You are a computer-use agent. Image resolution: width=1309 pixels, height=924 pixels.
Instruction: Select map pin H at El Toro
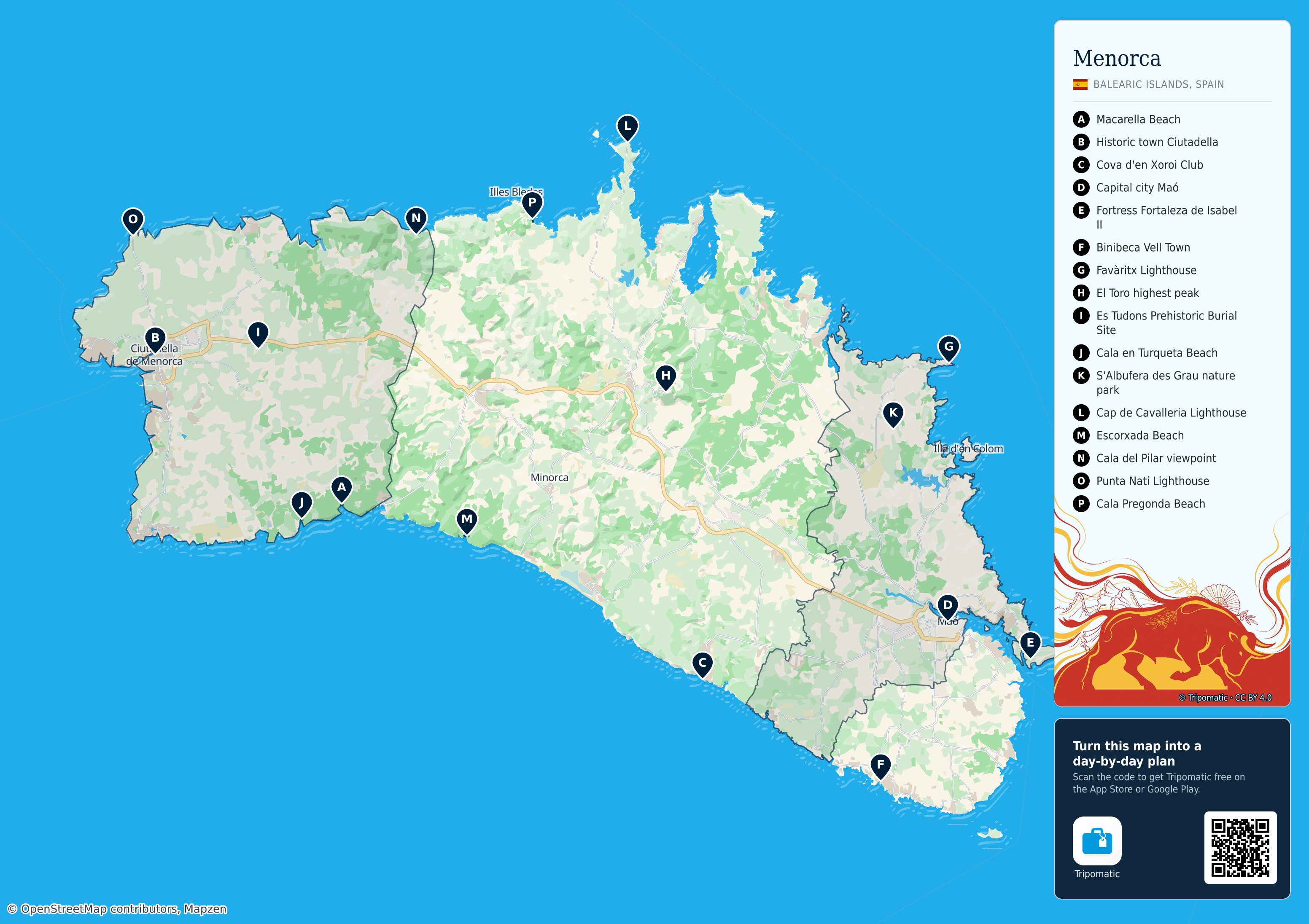point(665,378)
